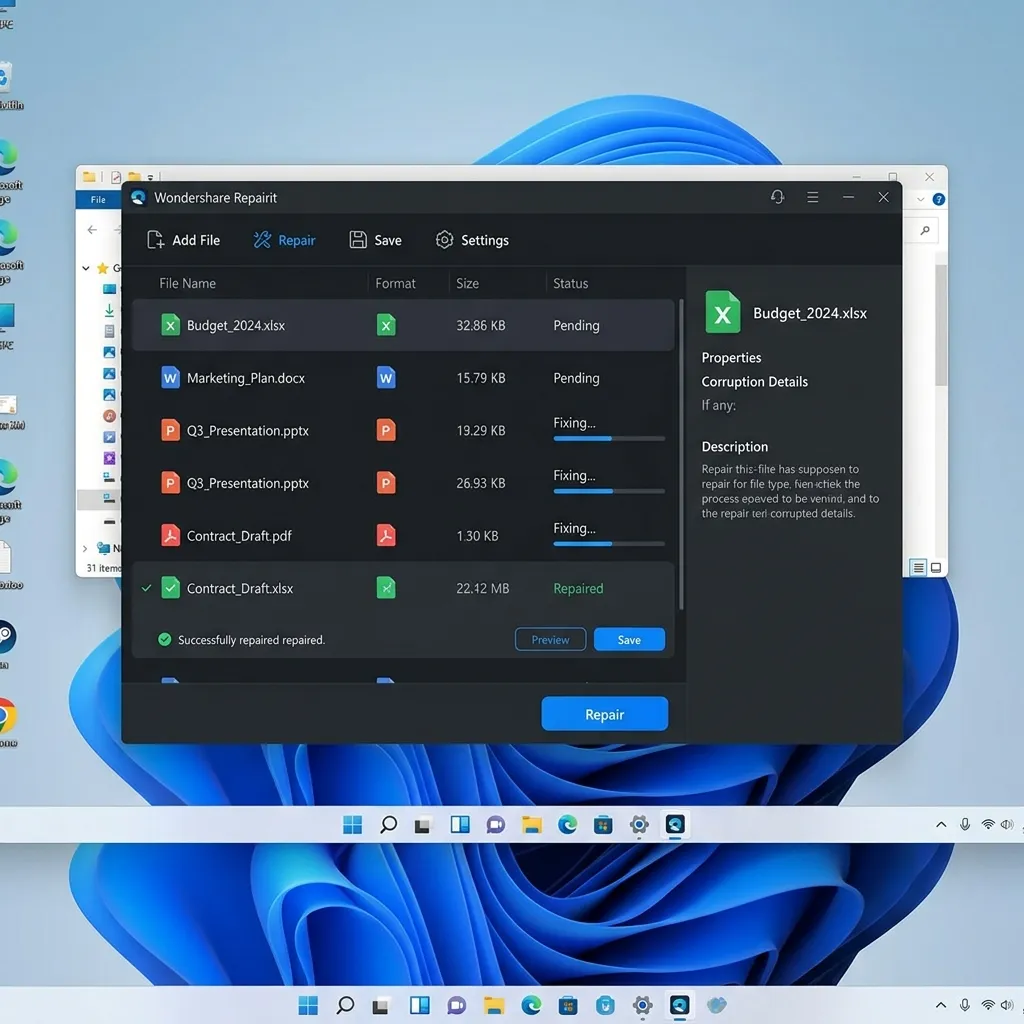Select the Repair tab in Repairit toolbar

(284, 240)
